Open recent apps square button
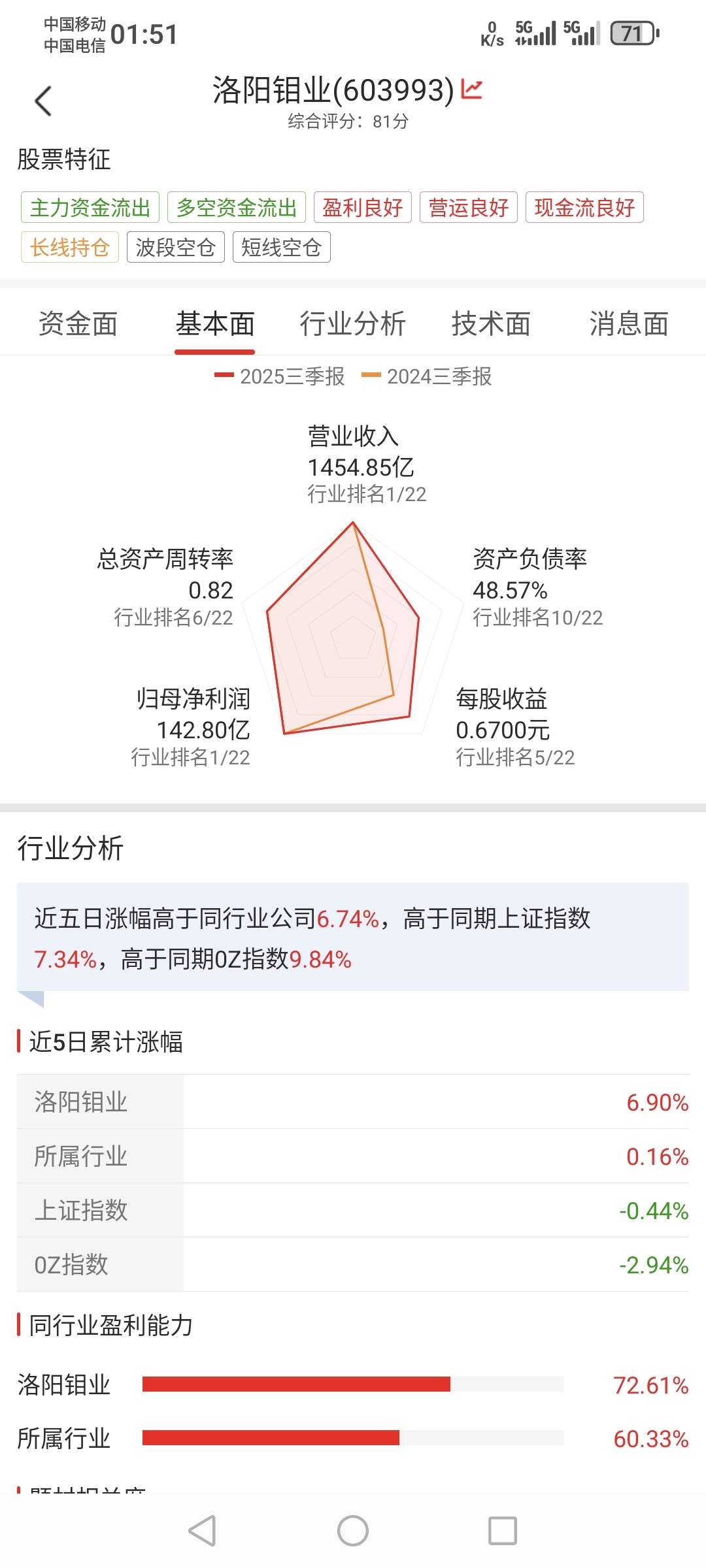Screen dimensions: 706x1568 pos(502,1530)
